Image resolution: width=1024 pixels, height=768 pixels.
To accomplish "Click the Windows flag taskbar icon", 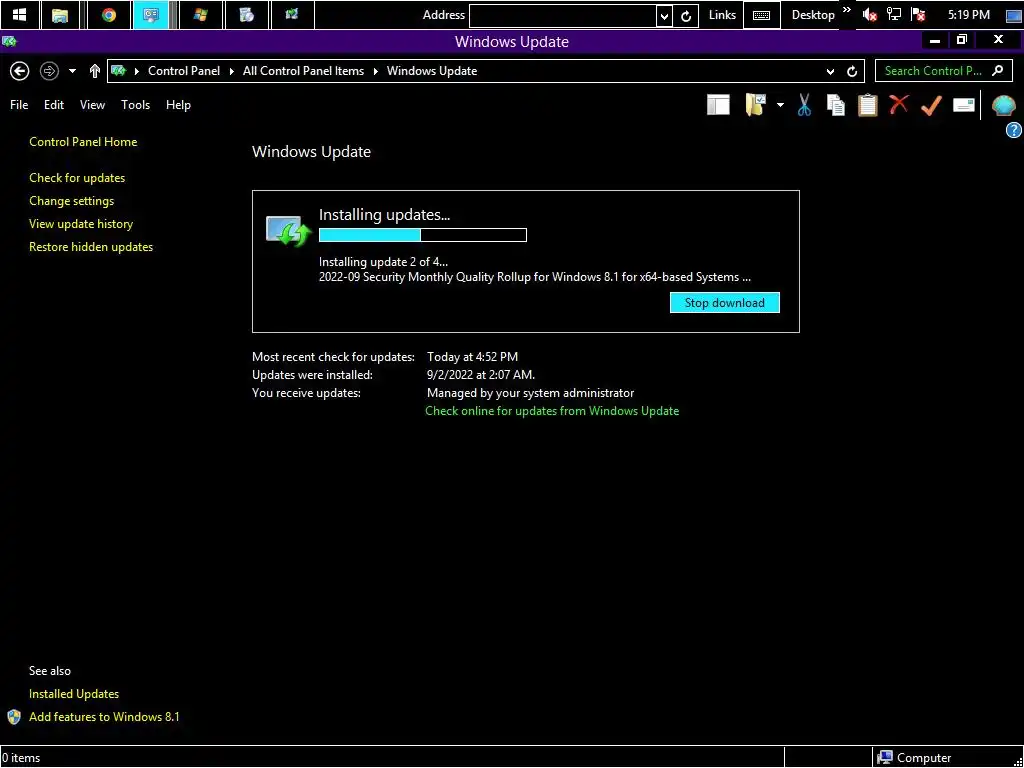I will point(200,14).
